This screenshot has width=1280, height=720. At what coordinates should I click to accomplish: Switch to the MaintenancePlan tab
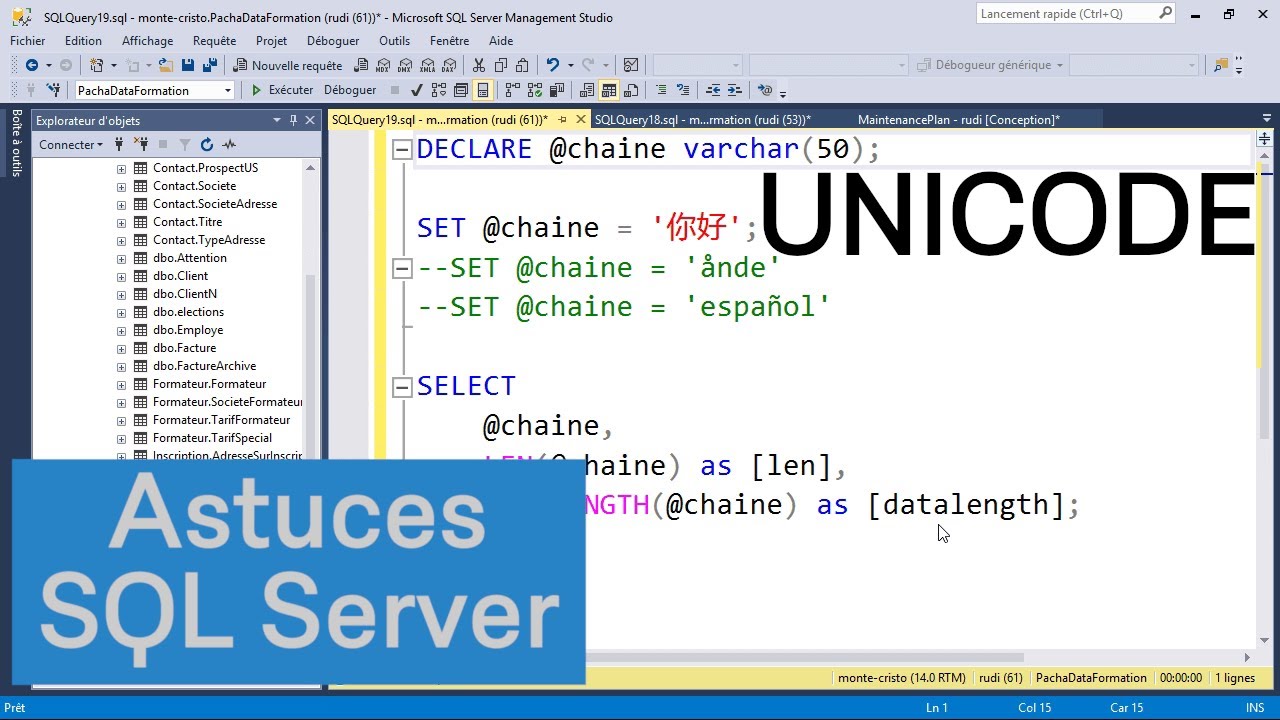tap(958, 120)
